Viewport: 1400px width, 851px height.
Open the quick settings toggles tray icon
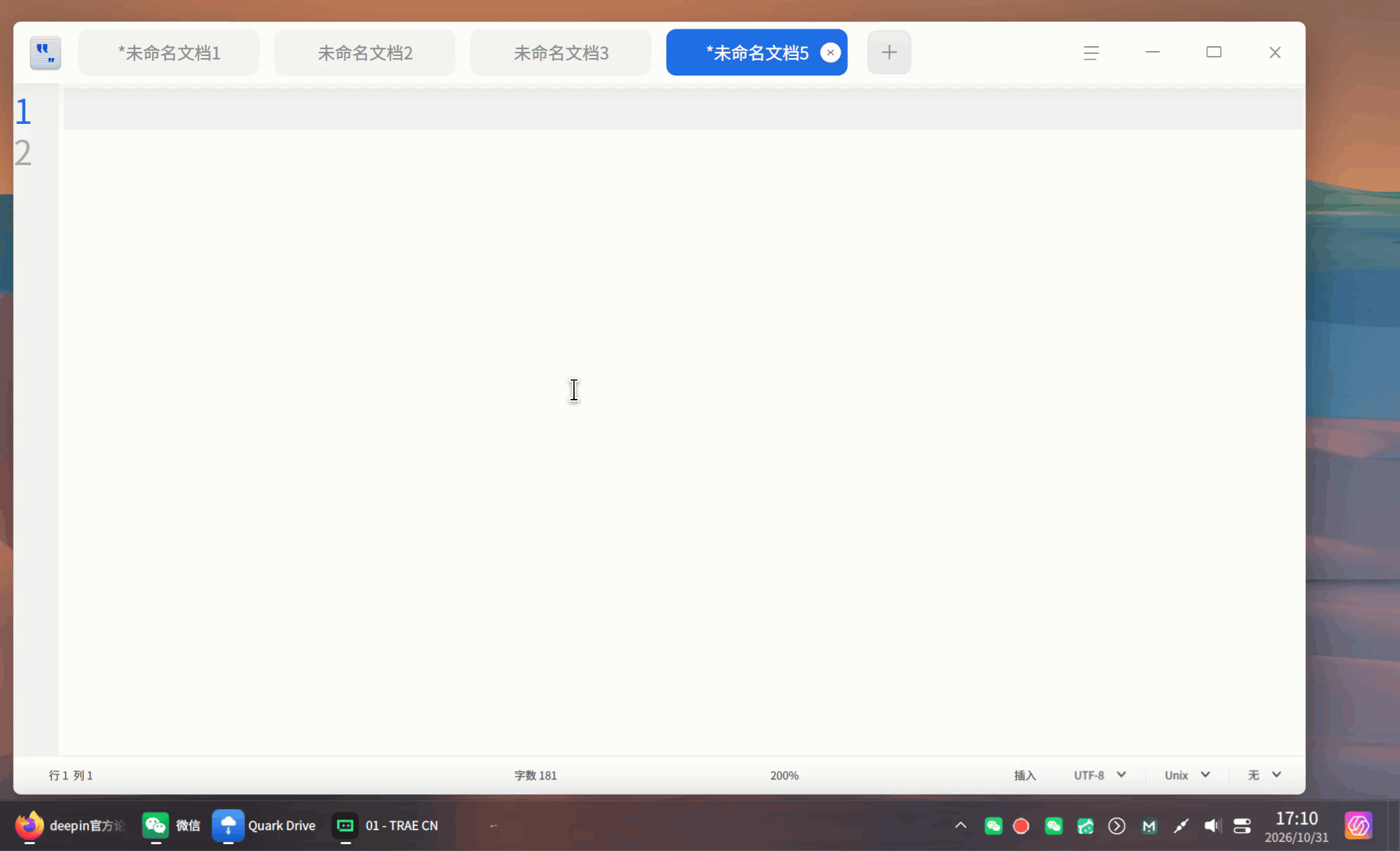coord(1242,827)
